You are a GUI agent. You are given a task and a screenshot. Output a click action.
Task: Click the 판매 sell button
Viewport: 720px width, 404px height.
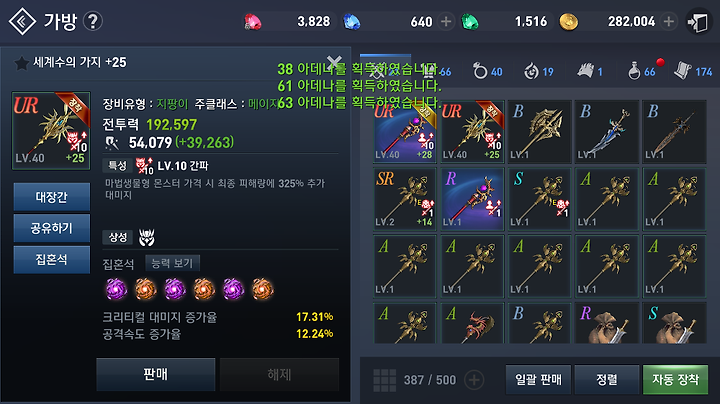[x=156, y=374]
